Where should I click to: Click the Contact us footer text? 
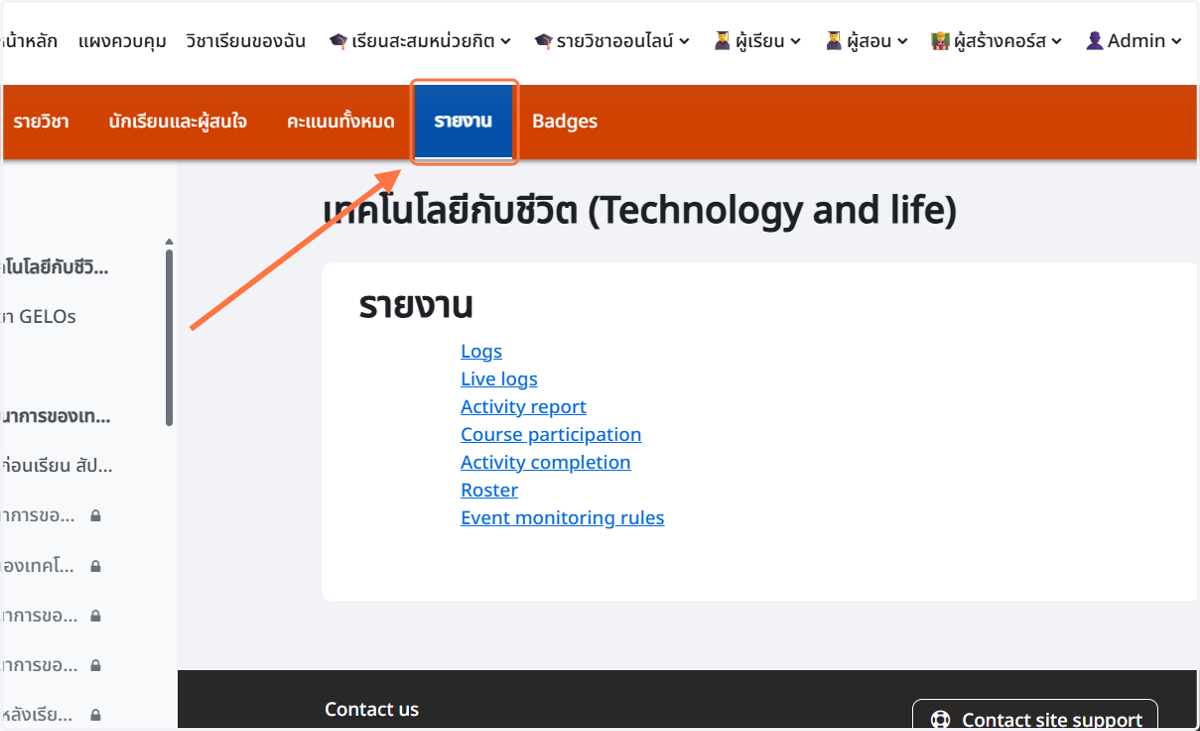(x=372, y=709)
